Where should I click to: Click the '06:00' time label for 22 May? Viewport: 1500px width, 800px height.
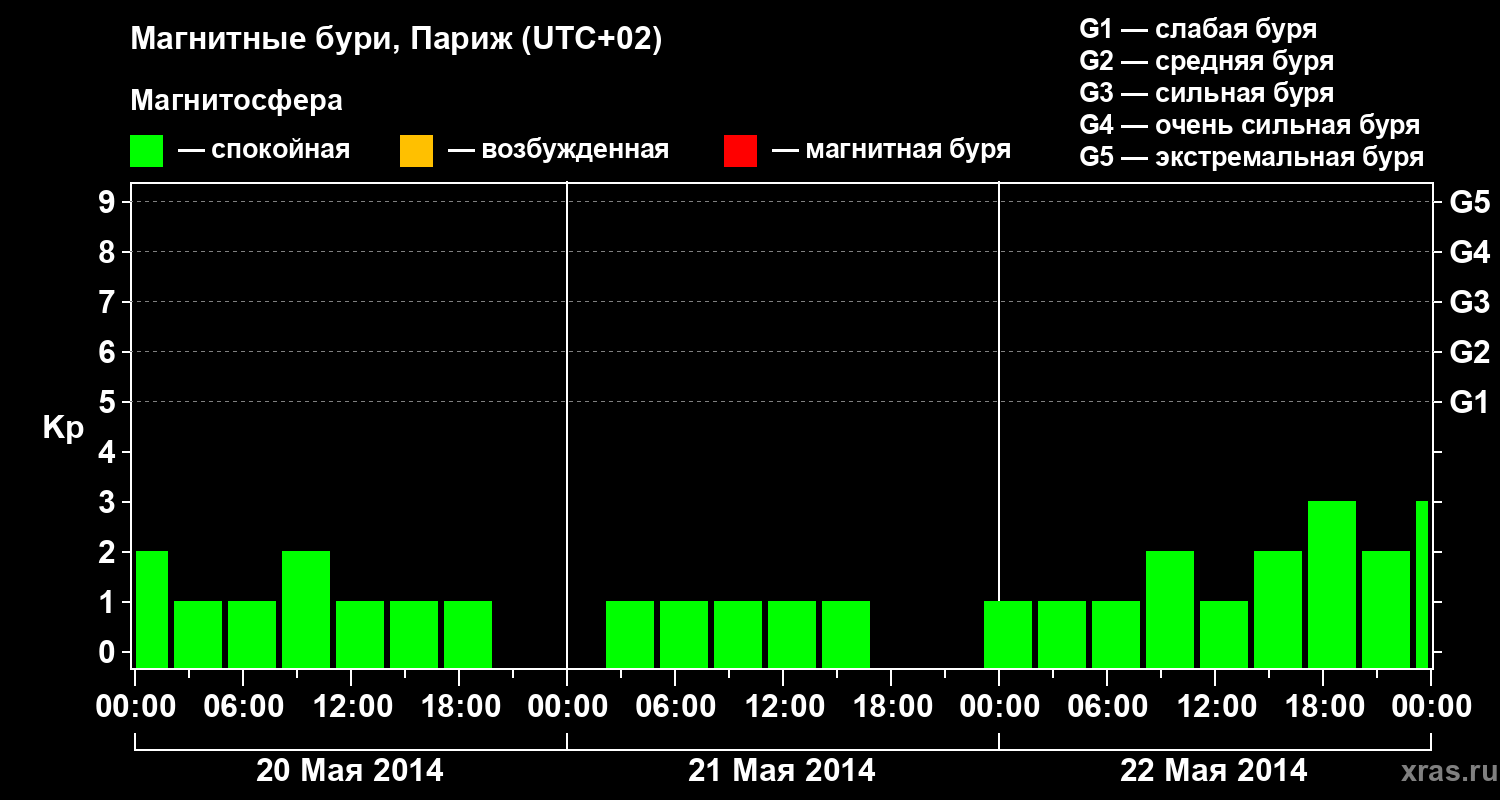[1107, 707]
